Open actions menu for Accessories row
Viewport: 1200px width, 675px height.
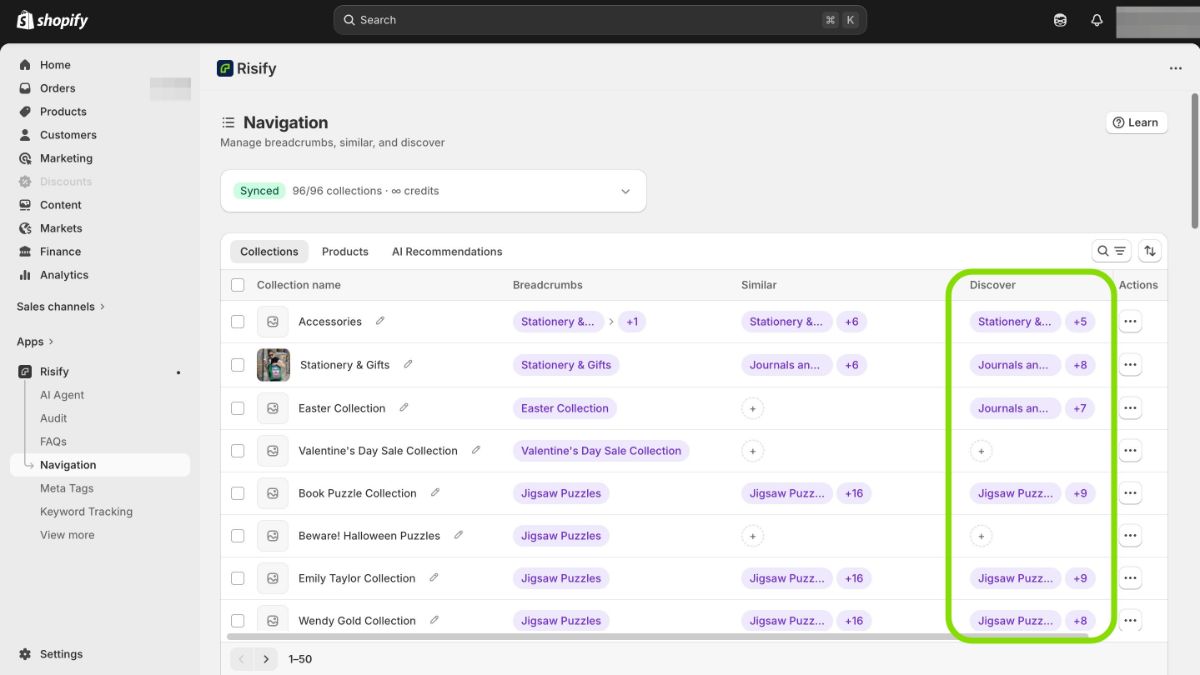coord(1130,322)
